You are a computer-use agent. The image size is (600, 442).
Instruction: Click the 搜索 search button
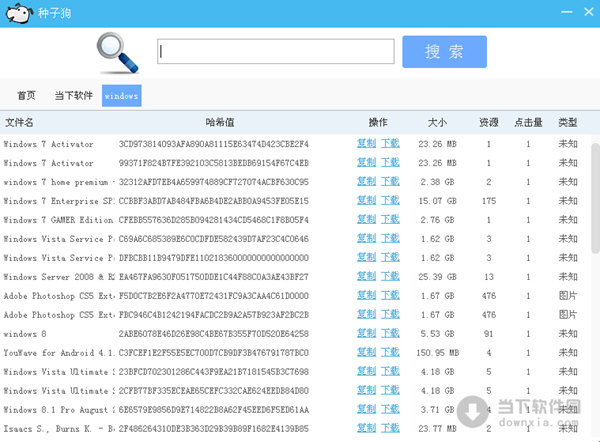click(444, 52)
